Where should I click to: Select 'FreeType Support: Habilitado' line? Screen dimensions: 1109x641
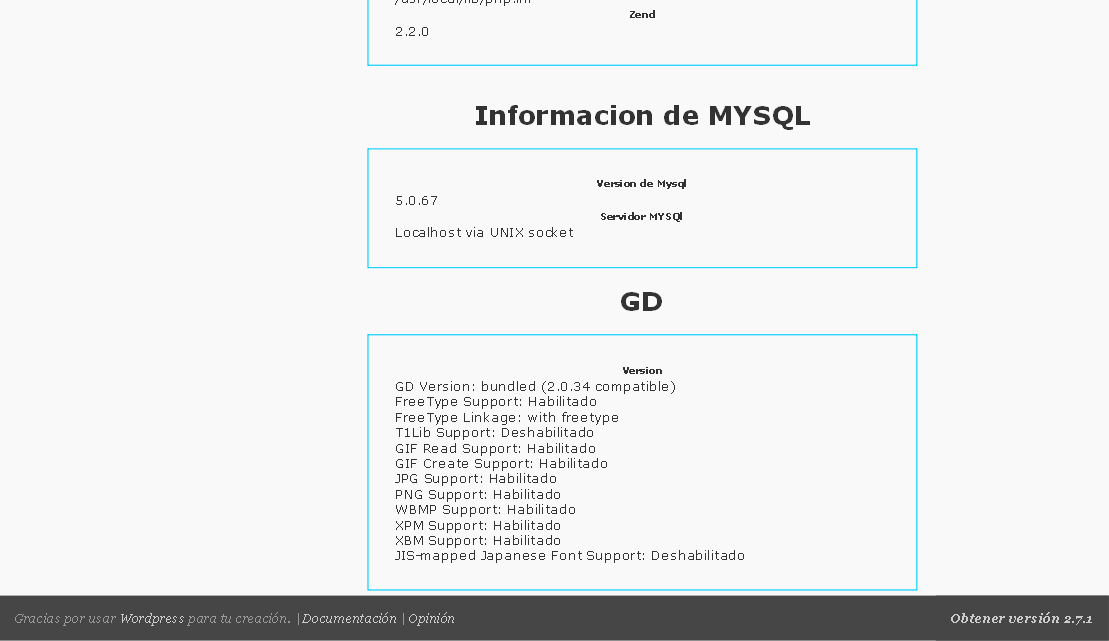pos(496,402)
